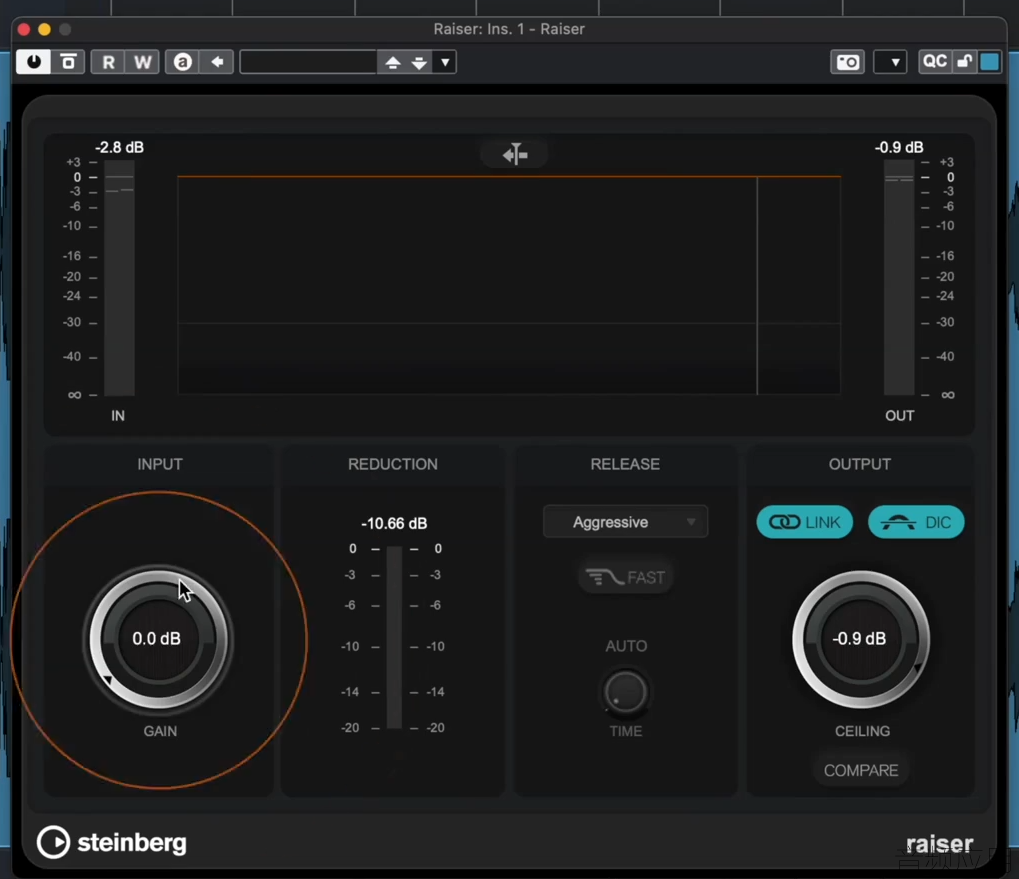Open the Aggressive release mode dropdown
The height and width of the screenshot is (879, 1019).
click(x=625, y=522)
